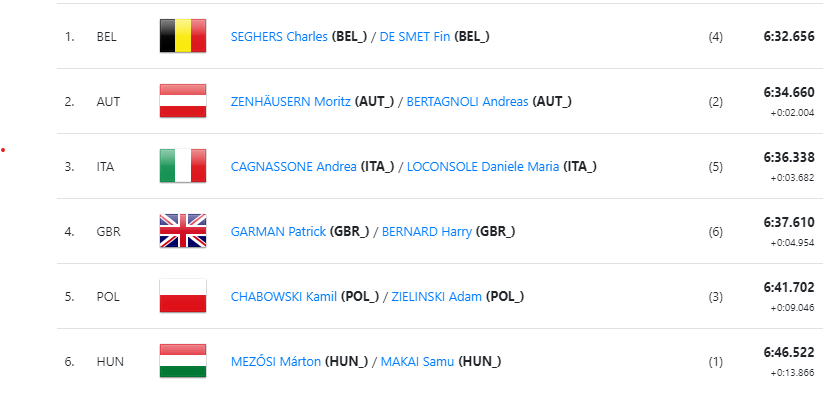Screen dimensions: 832x416
Task: Select BERNARD Harry link
Action: click(427, 231)
